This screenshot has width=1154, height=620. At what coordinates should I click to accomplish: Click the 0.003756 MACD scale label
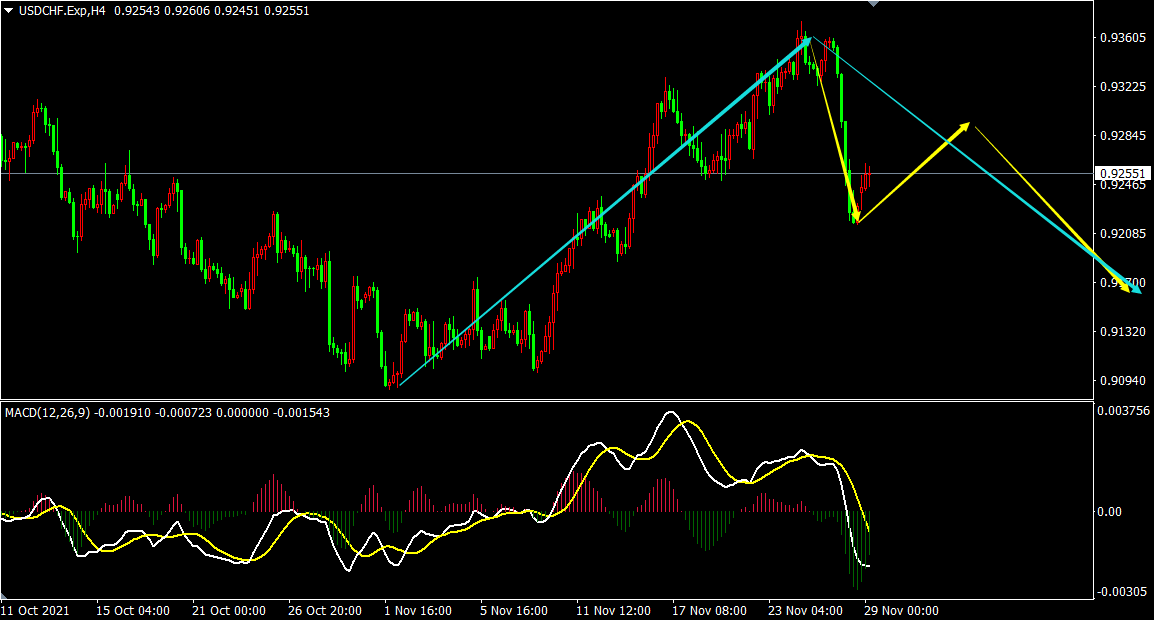point(1124,410)
